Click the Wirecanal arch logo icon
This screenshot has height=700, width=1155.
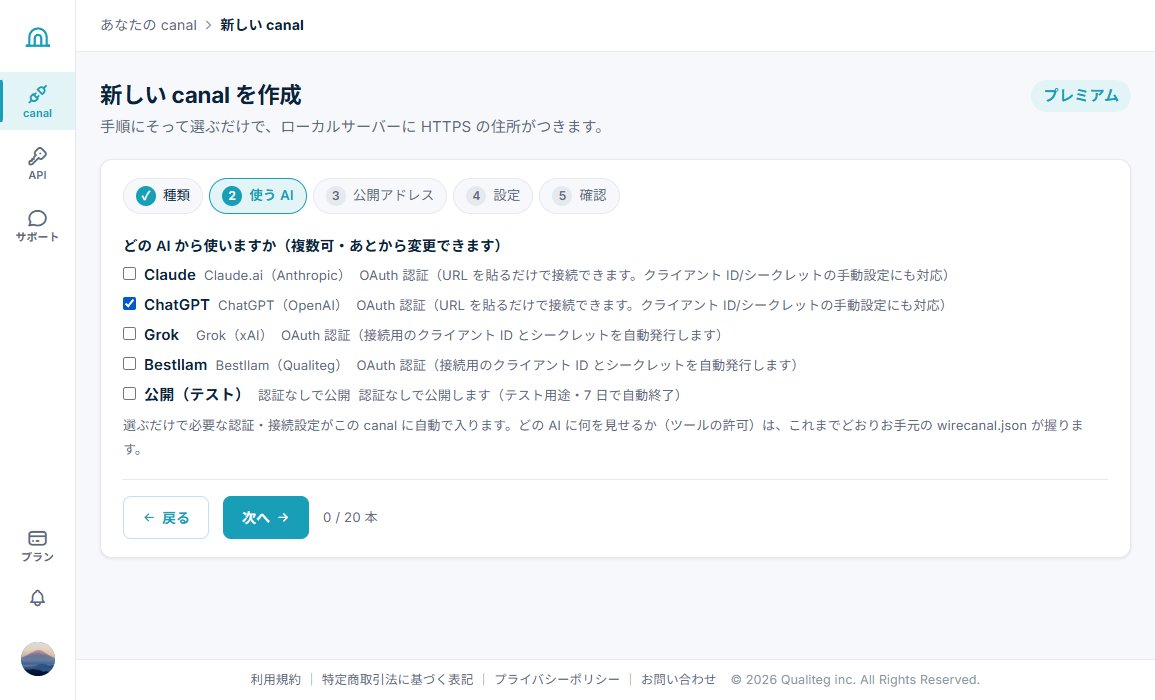point(38,37)
